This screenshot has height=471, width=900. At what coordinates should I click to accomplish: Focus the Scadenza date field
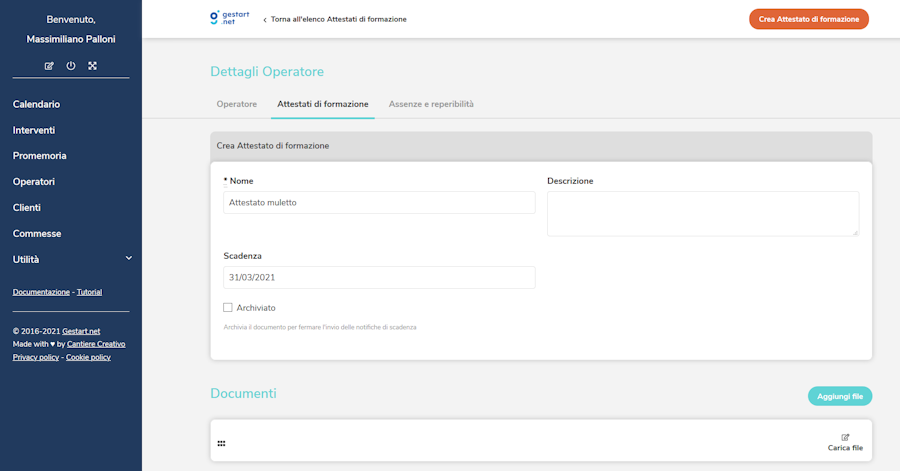tap(379, 277)
